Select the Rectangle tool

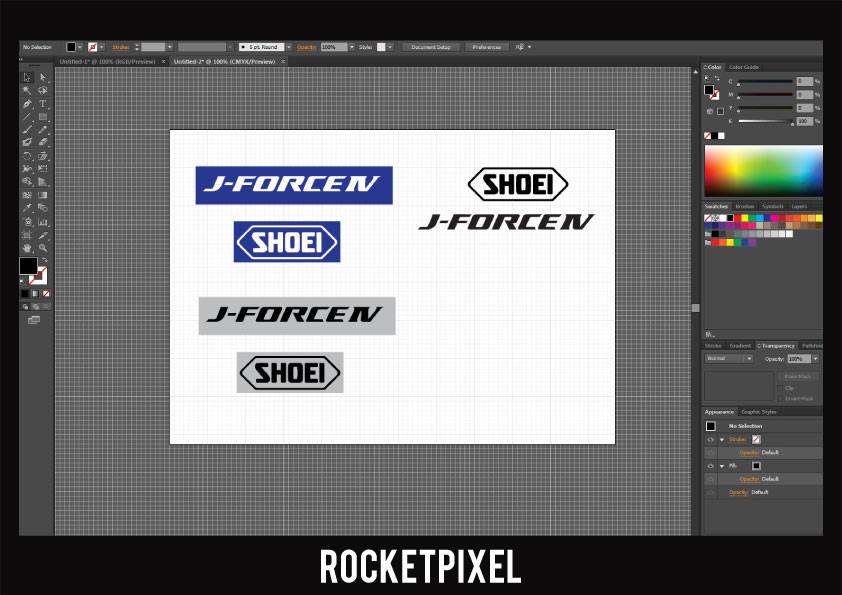tap(43, 117)
